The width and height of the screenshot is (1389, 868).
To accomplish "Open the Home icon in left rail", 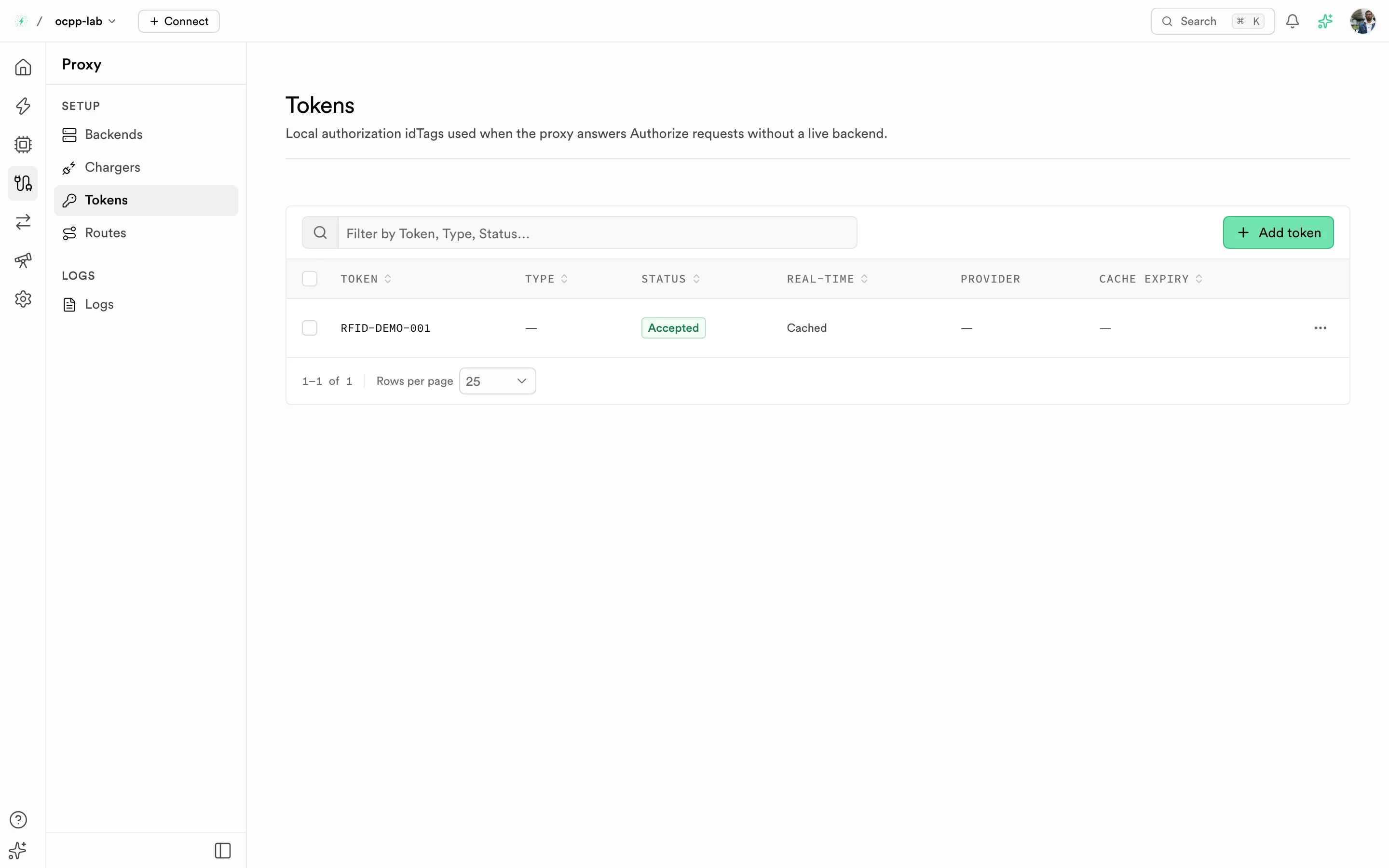I will pyautogui.click(x=23, y=67).
